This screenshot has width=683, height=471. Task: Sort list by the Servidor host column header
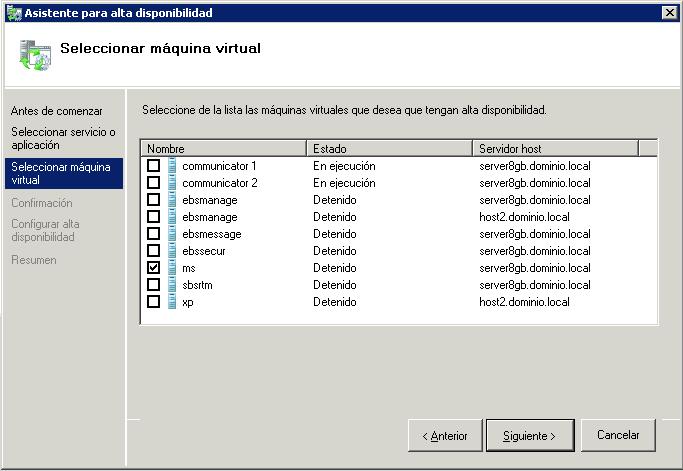556,149
